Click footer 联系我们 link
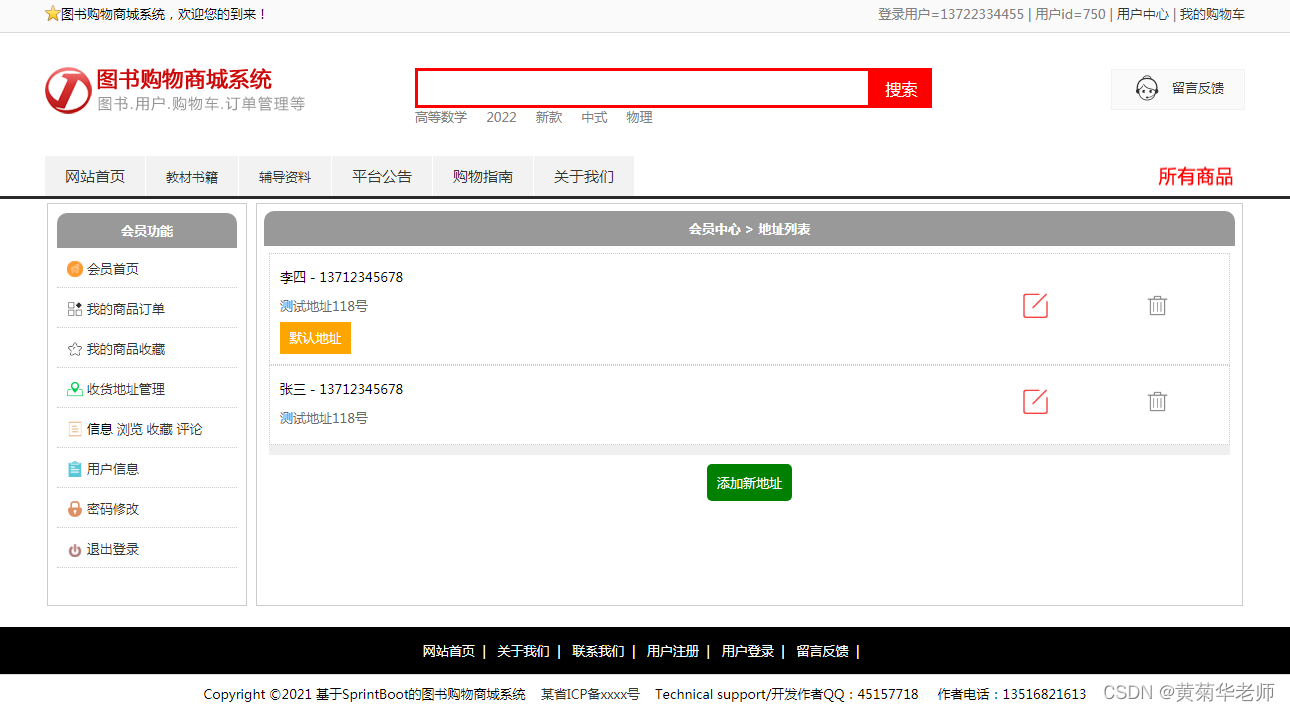 598,651
